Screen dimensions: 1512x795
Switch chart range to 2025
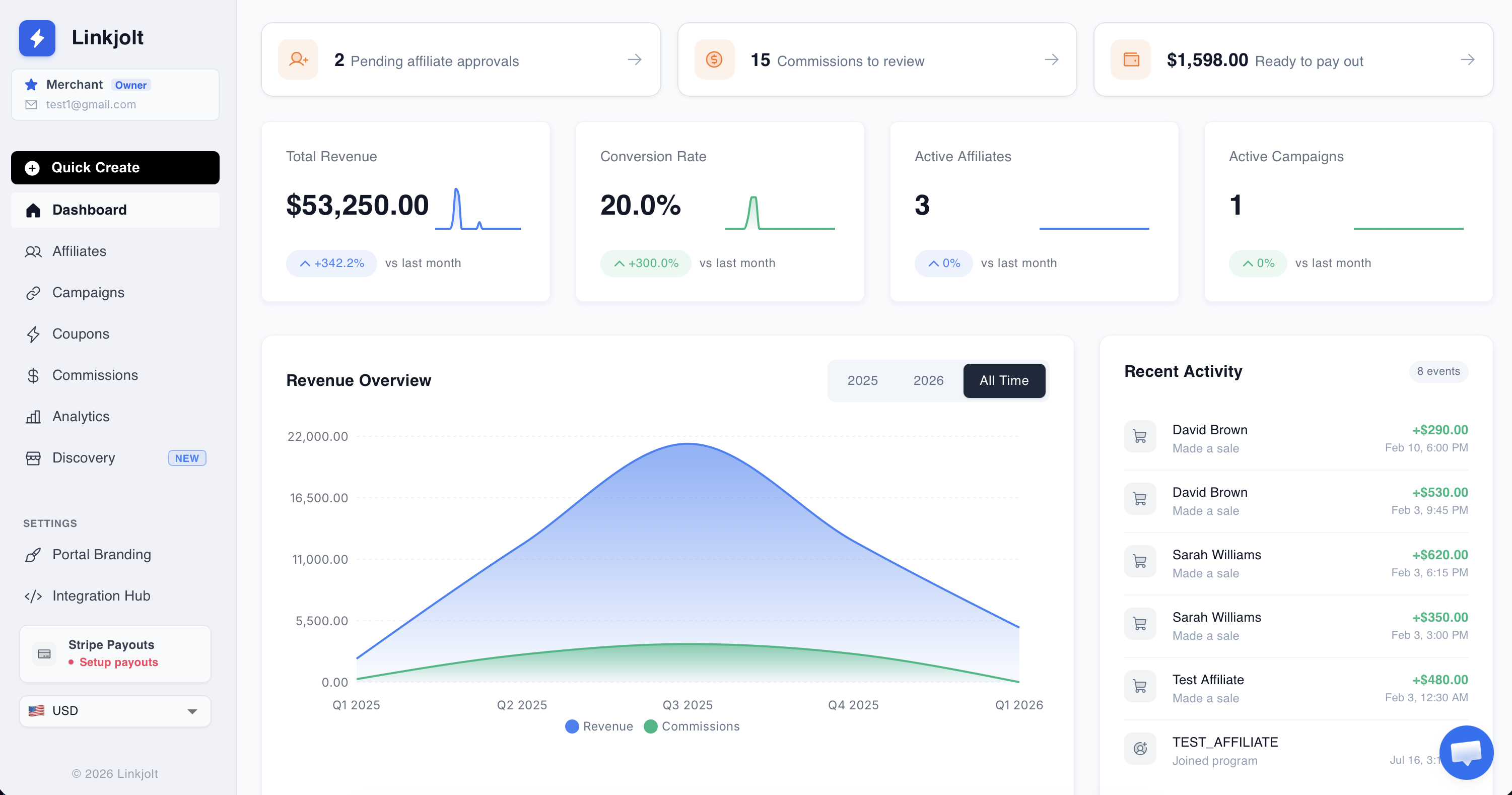click(x=862, y=380)
